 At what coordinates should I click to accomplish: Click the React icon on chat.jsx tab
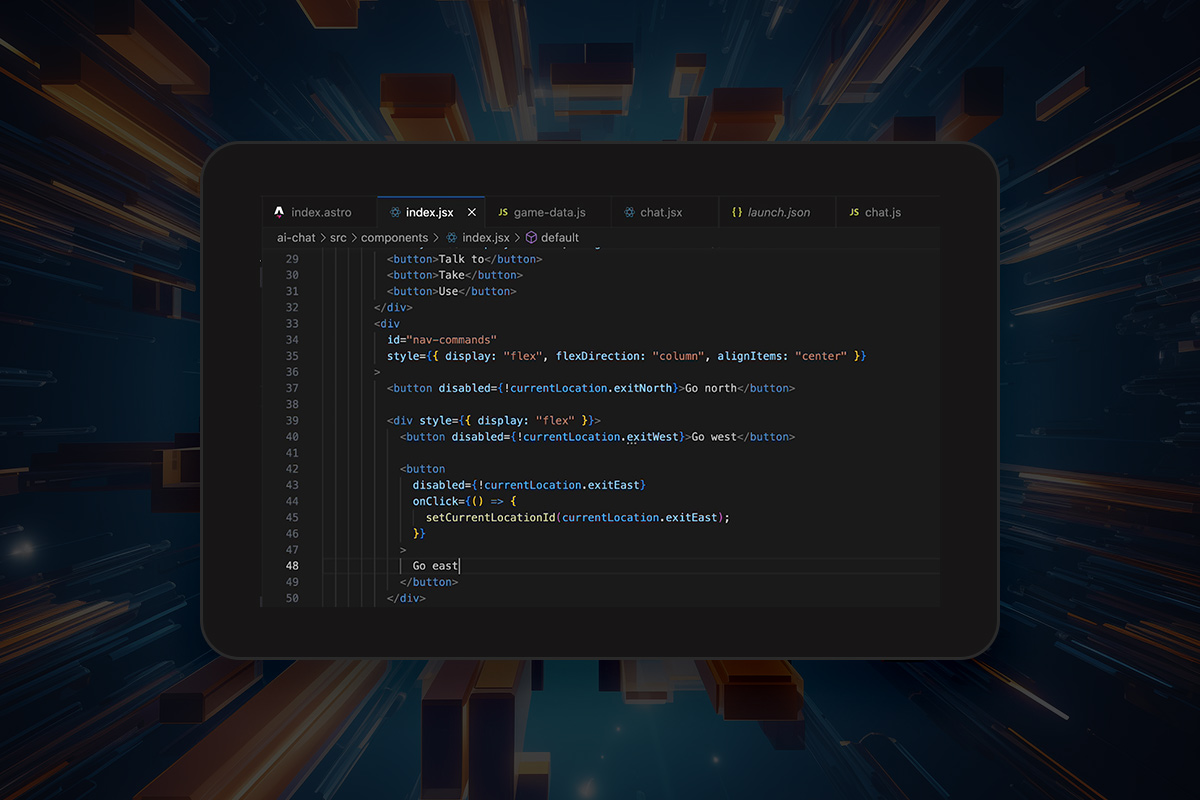pyautogui.click(x=629, y=213)
